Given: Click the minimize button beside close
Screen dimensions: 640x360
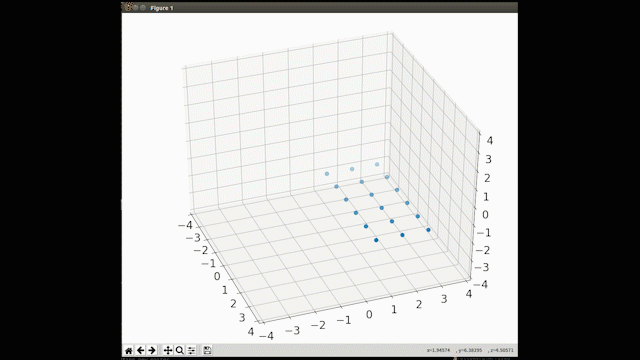Looking at the screenshot, I should pos(136,7).
